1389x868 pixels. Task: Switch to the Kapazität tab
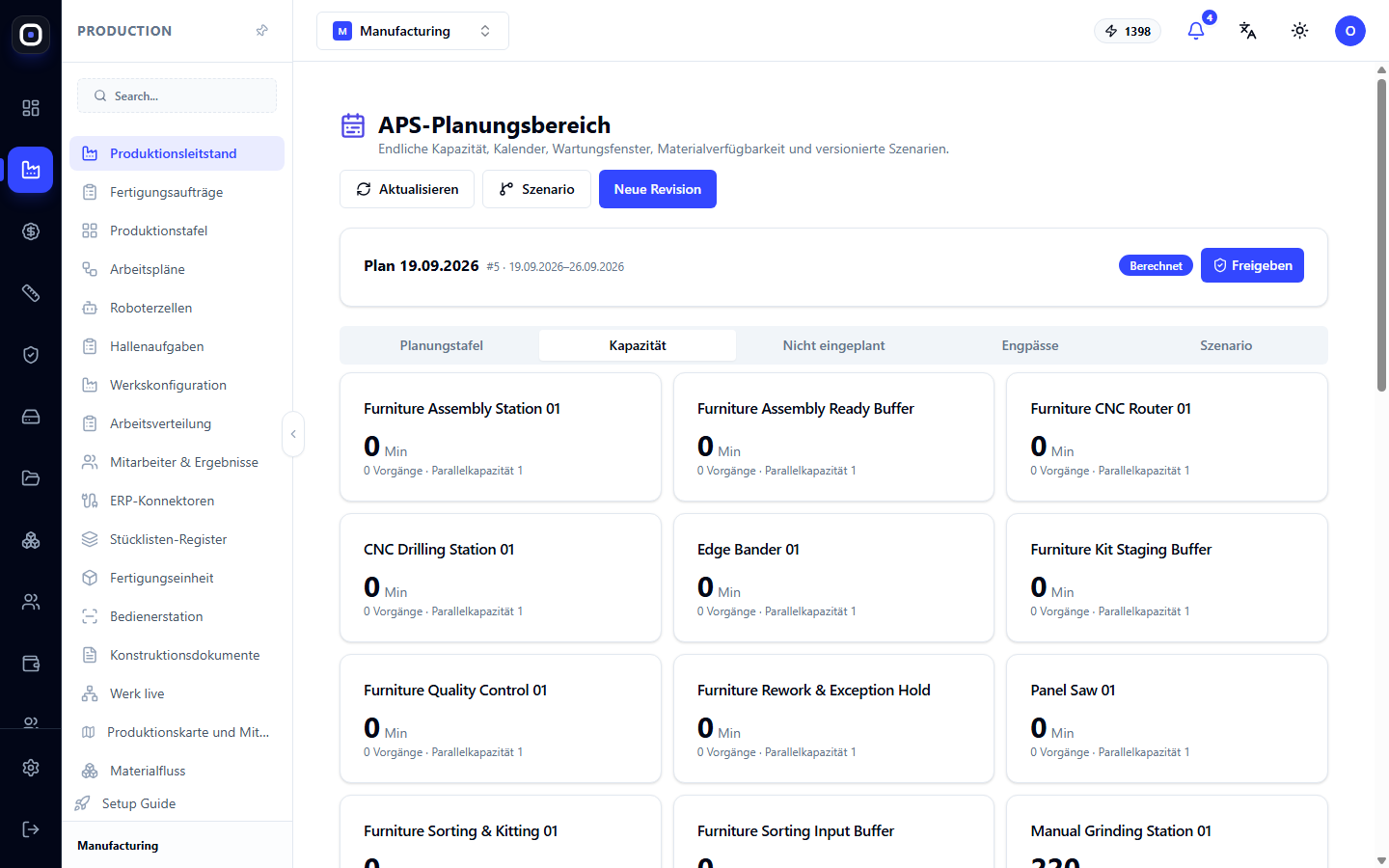(x=638, y=345)
